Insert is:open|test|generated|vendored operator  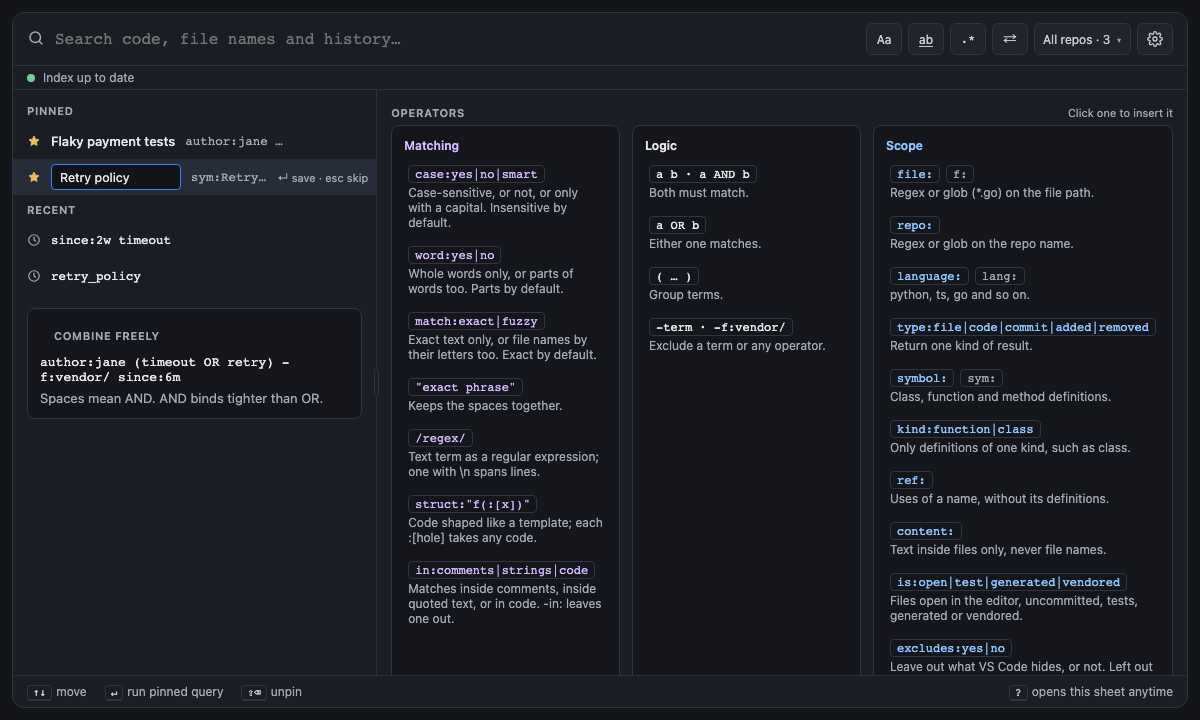point(1009,582)
